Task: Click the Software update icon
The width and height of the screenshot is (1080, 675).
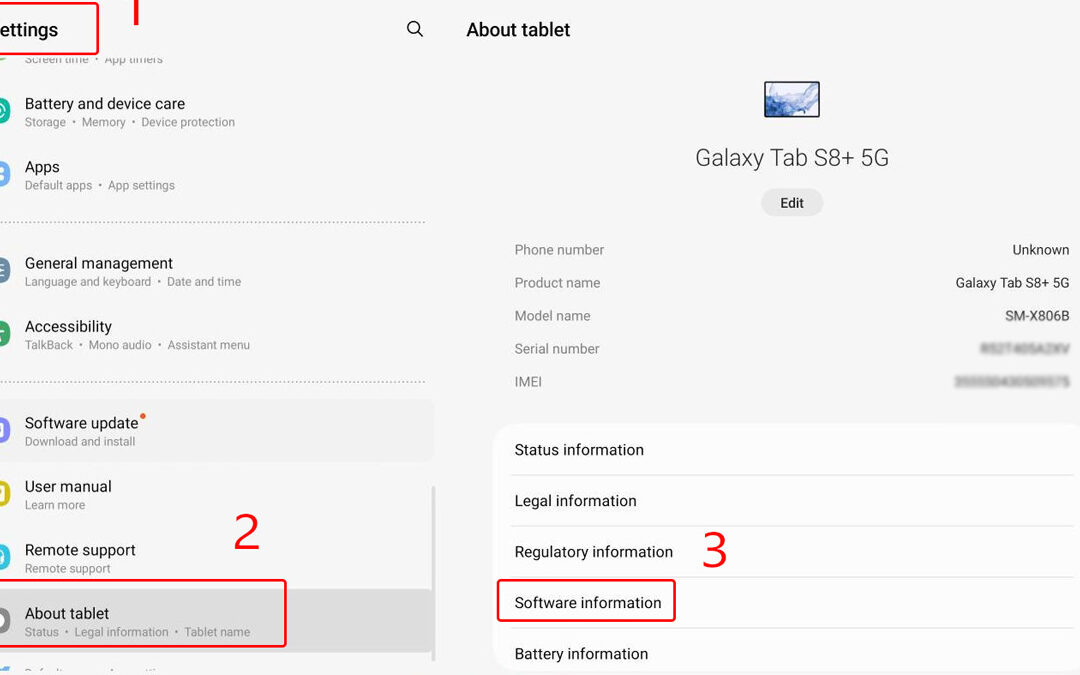Action: pos(3,430)
